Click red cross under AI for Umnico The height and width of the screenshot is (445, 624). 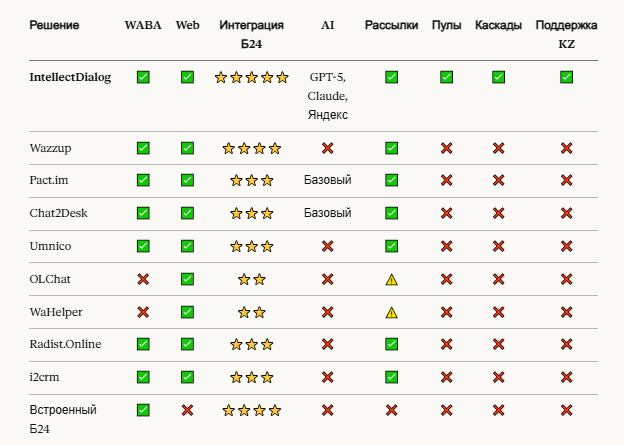(x=327, y=246)
